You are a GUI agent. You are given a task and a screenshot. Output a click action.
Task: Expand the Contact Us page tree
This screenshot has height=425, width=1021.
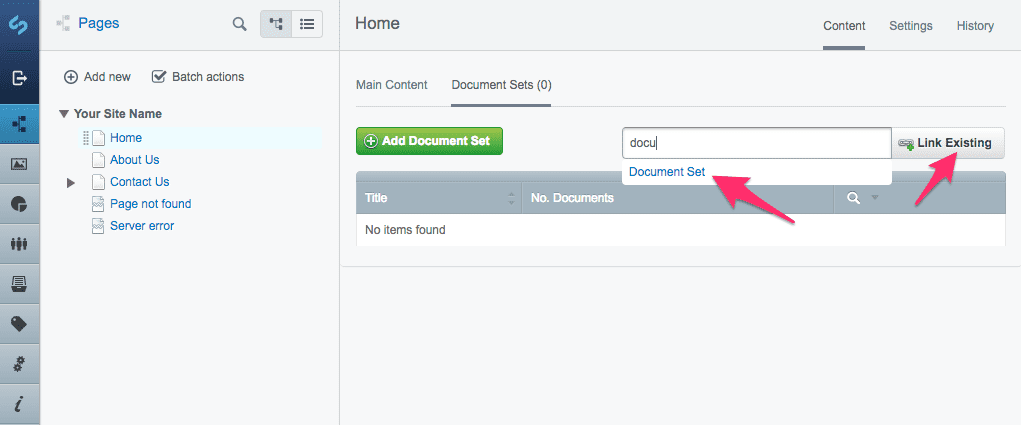click(71, 183)
